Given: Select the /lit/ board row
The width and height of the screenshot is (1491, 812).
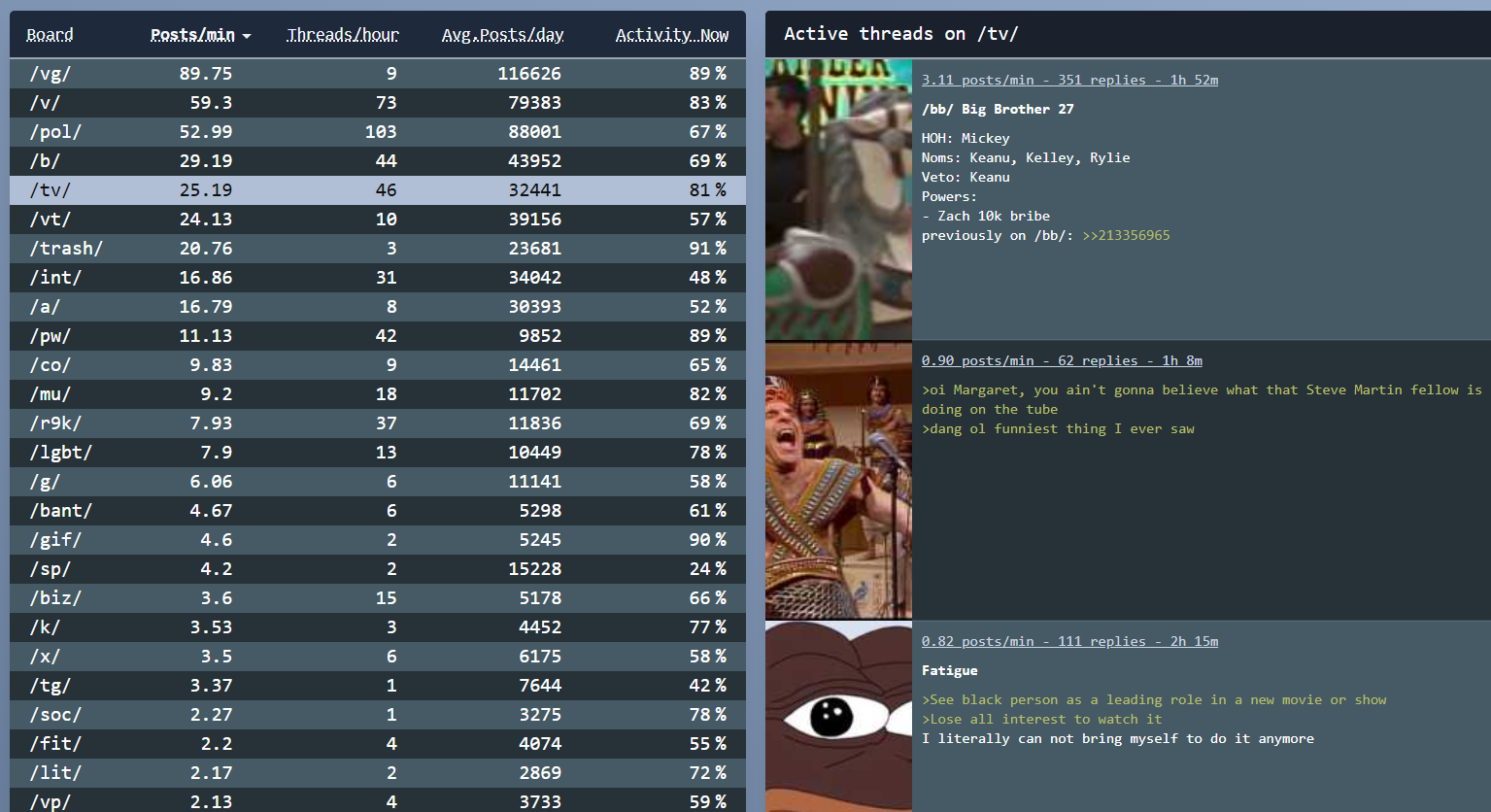Looking at the screenshot, I should coord(378,773).
